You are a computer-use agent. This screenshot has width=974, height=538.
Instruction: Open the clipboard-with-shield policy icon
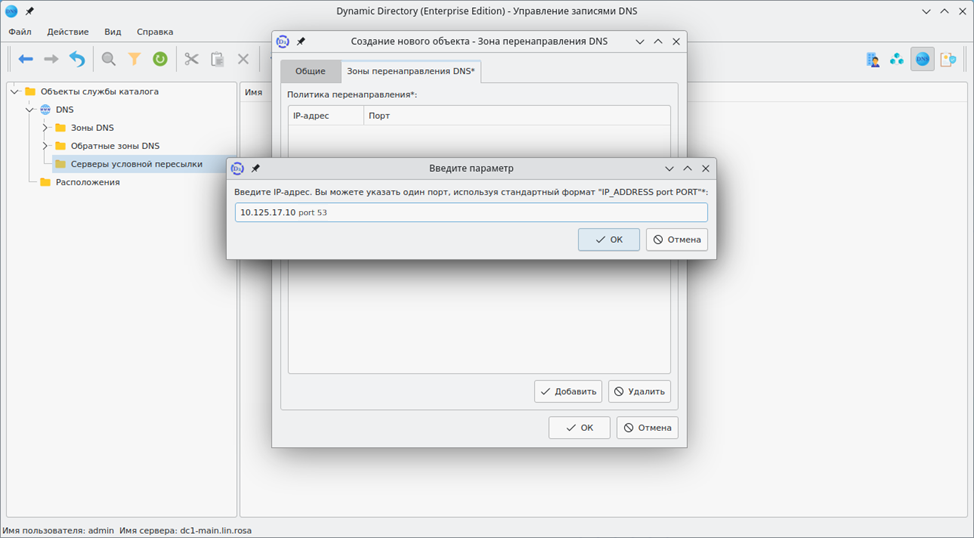pyautogui.click(x=948, y=59)
